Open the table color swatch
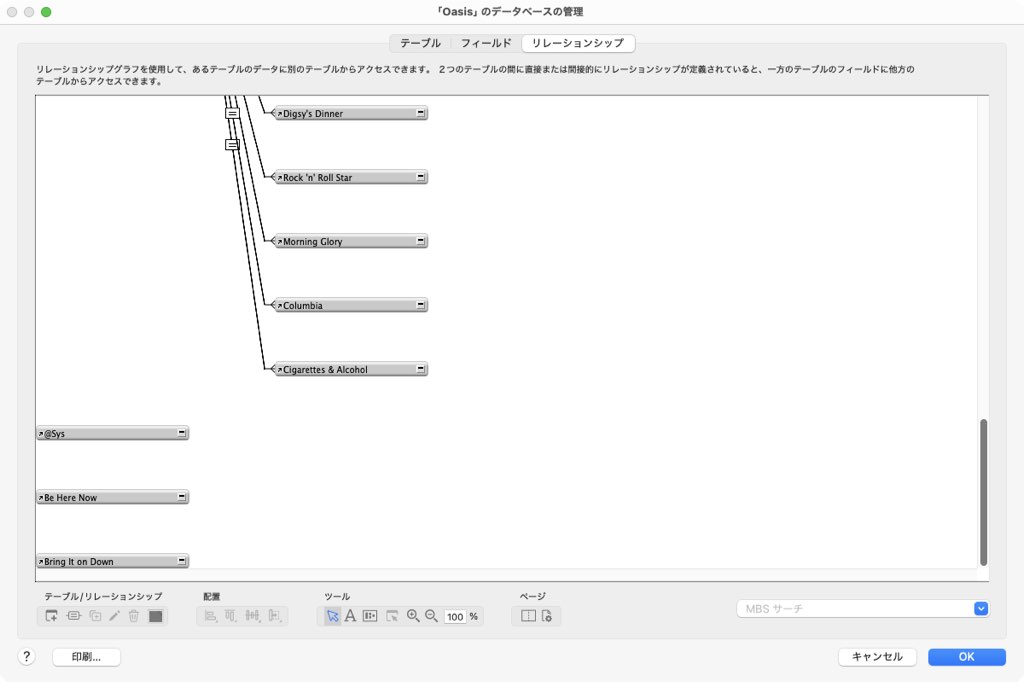Screen dimensions: 1024x682 coord(155,617)
